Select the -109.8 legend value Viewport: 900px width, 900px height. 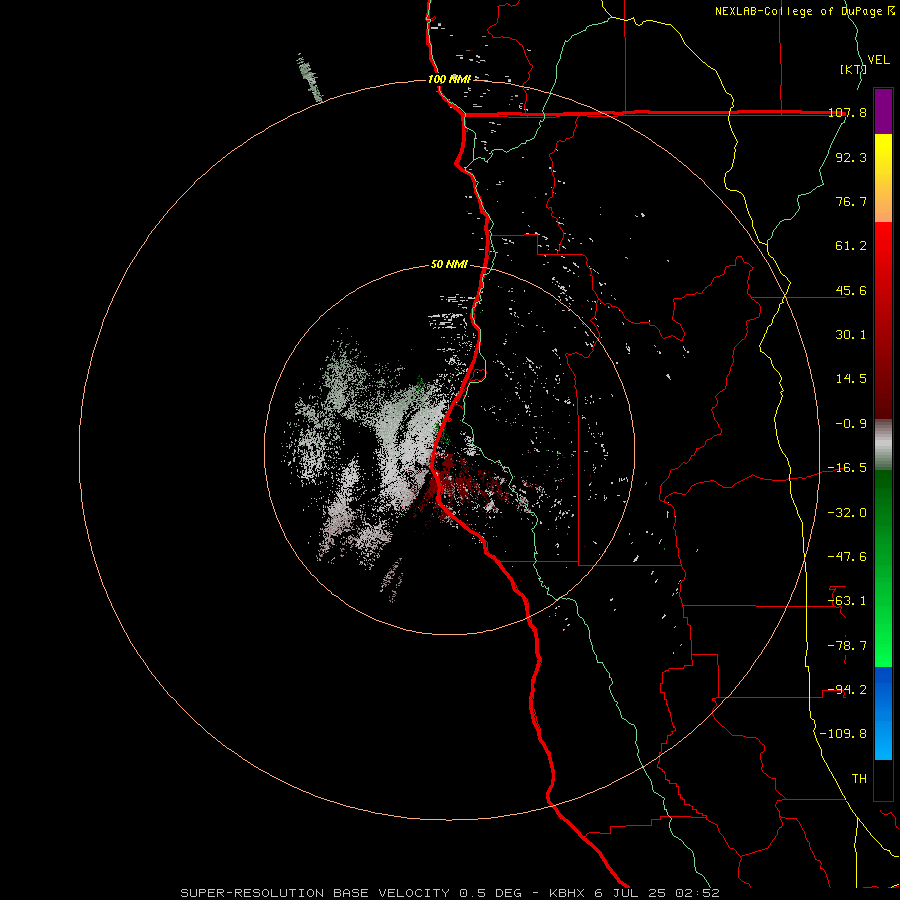[843, 734]
